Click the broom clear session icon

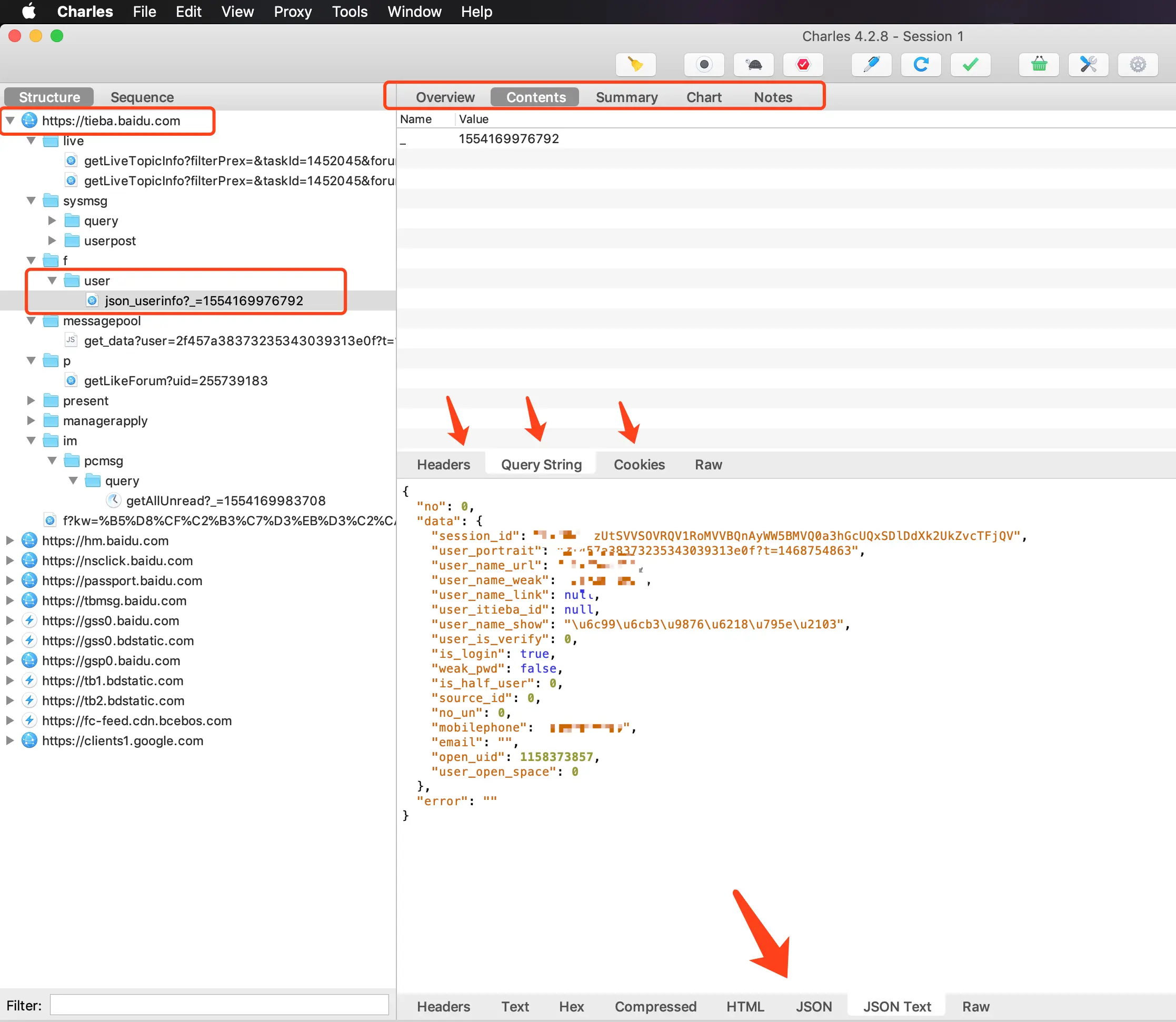(635, 64)
